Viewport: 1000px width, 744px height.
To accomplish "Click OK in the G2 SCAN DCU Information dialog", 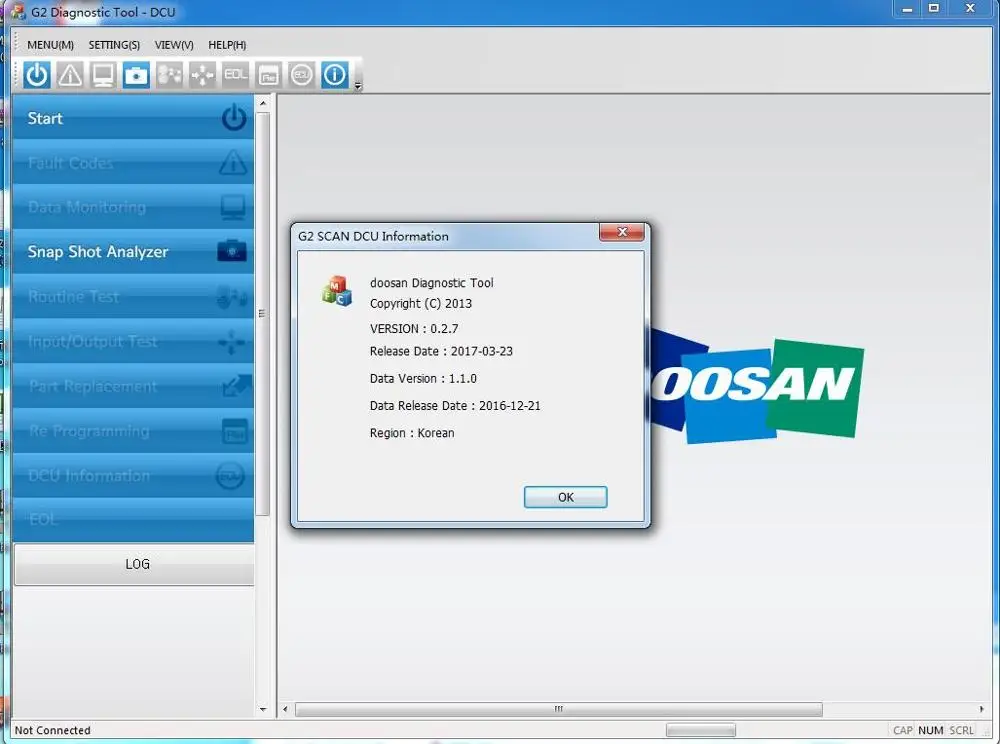I will pyautogui.click(x=565, y=497).
